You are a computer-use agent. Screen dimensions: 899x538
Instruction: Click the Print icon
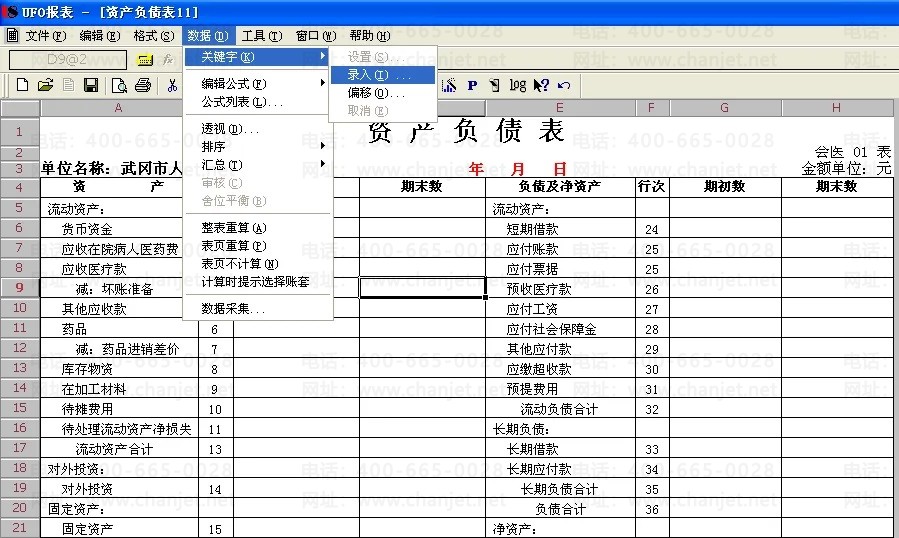143,85
